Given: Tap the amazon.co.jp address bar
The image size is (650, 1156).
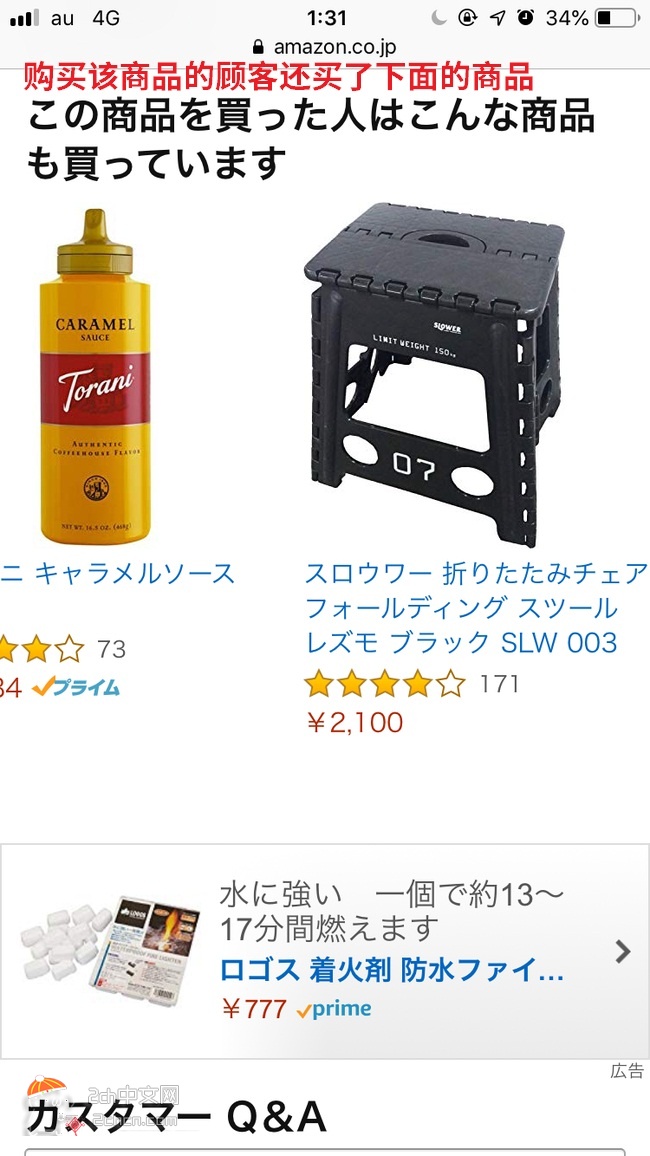Looking at the screenshot, I should click(325, 47).
